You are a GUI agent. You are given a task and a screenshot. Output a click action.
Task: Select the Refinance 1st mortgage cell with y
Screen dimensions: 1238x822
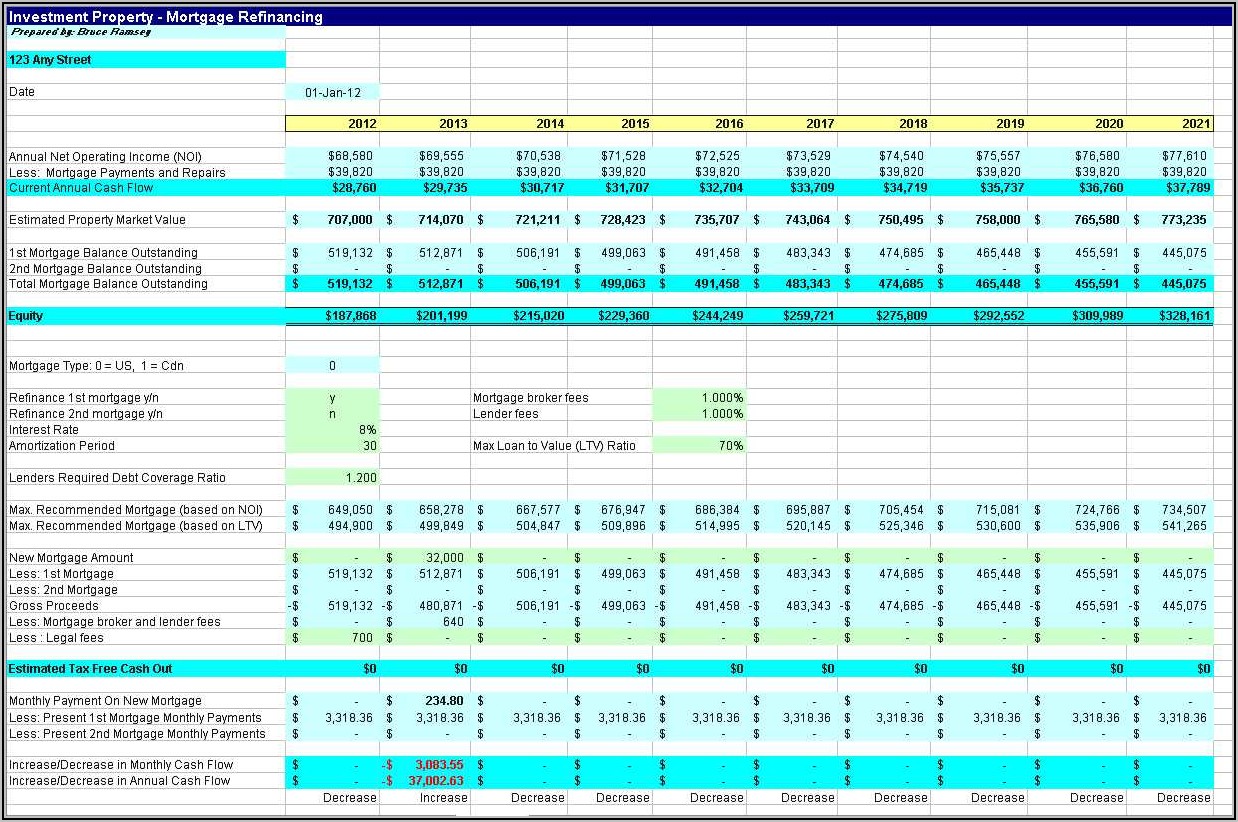[x=332, y=398]
